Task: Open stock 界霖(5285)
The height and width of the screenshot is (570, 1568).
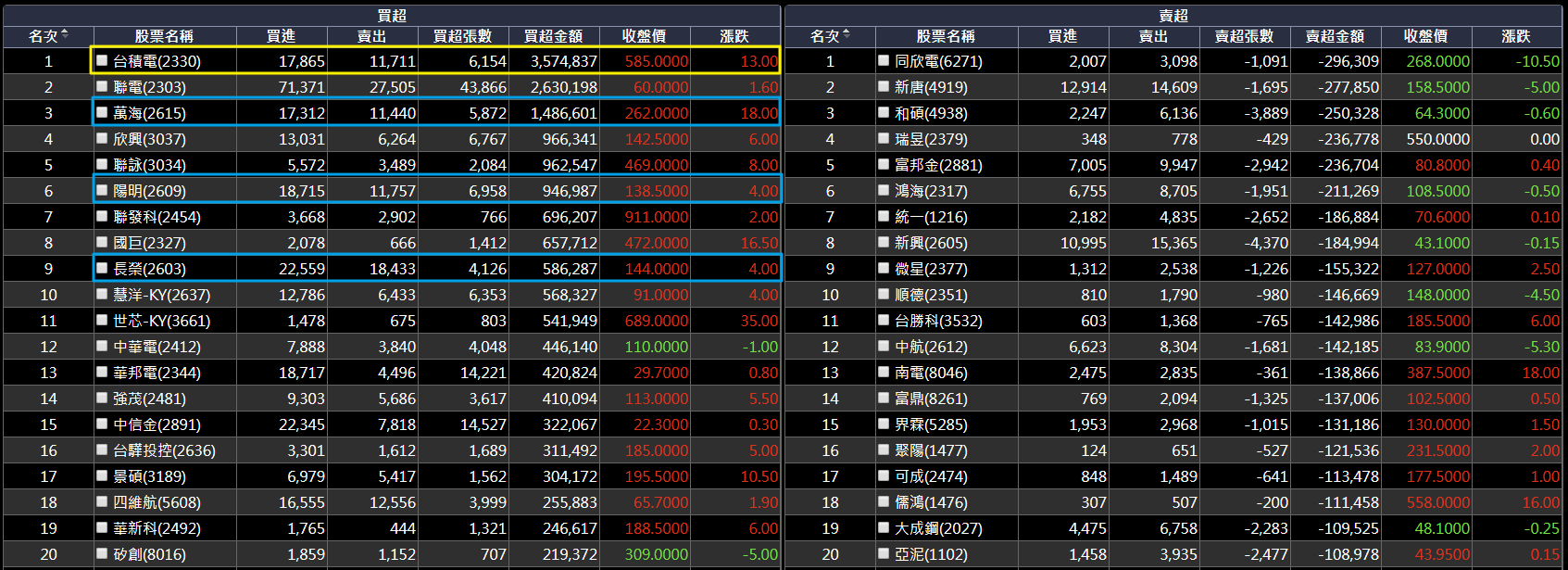Action: tap(931, 424)
